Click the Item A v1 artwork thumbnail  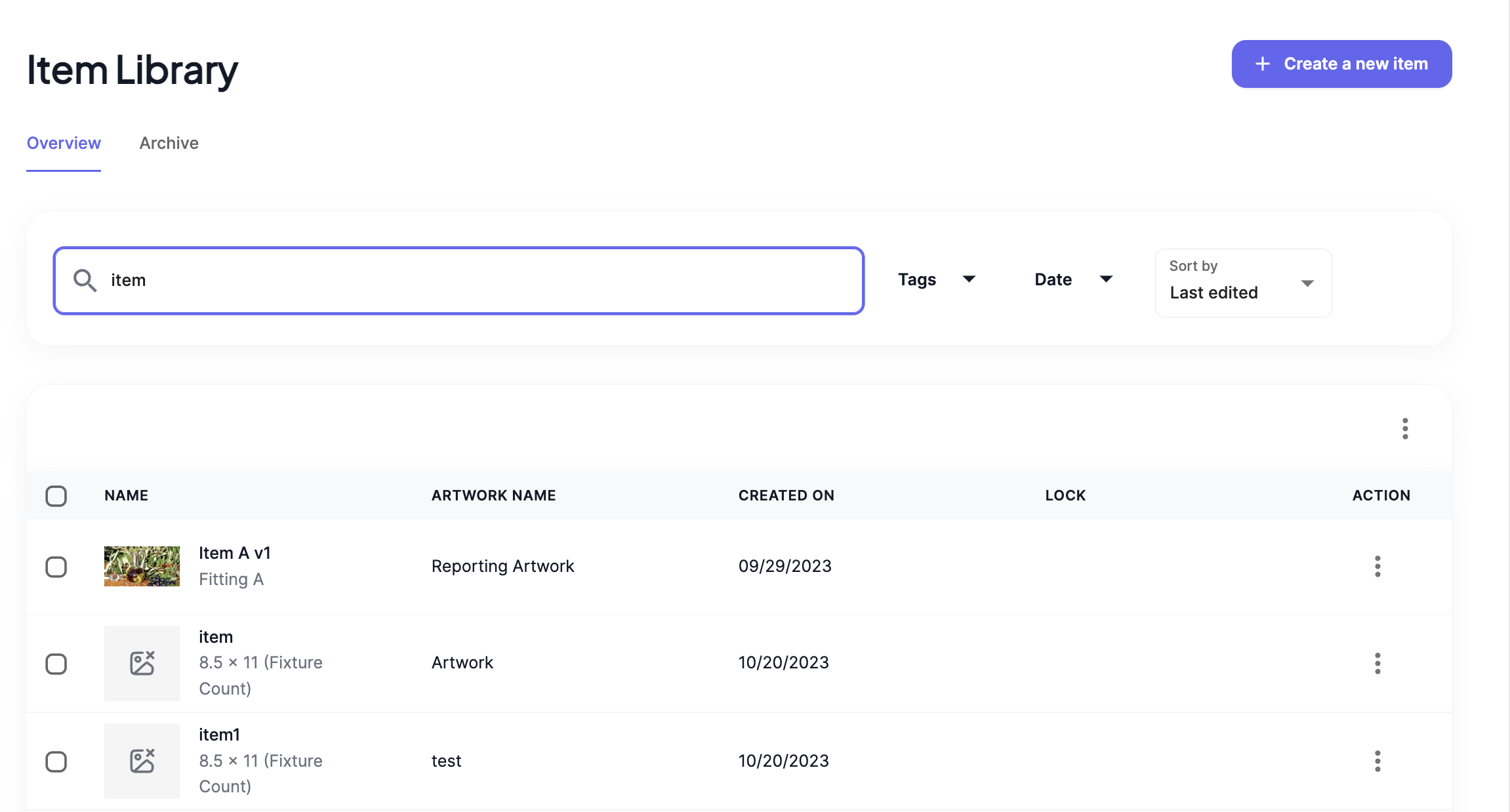click(x=142, y=566)
